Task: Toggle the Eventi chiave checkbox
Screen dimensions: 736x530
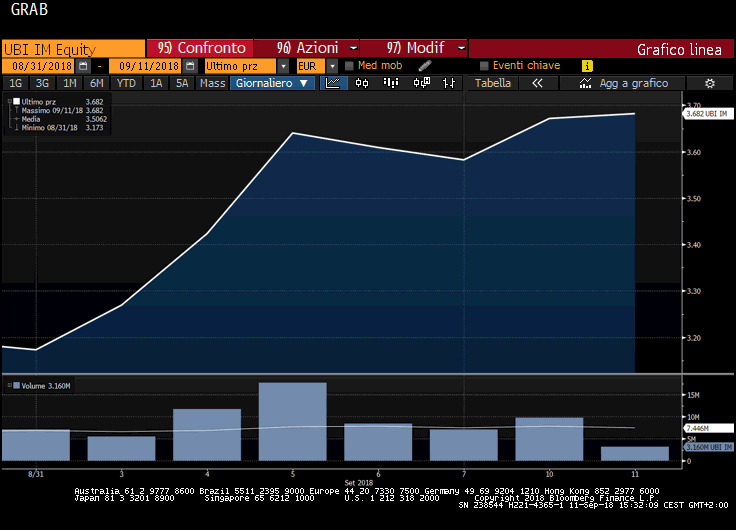Action: click(x=484, y=66)
